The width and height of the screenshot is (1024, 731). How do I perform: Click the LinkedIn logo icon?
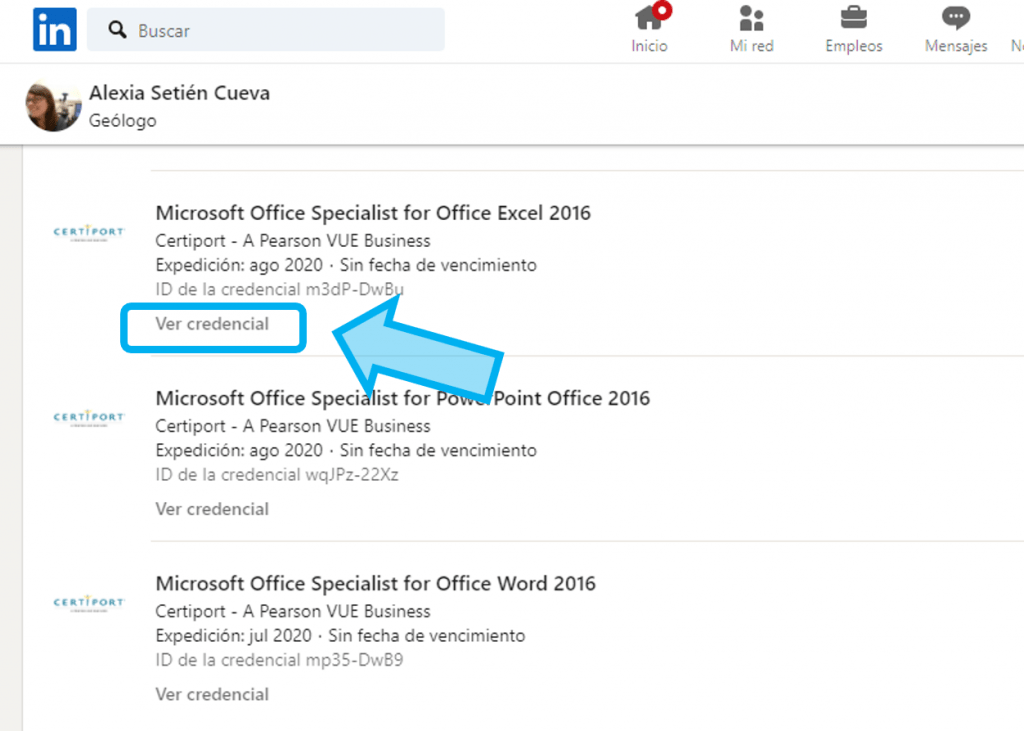click(x=55, y=29)
